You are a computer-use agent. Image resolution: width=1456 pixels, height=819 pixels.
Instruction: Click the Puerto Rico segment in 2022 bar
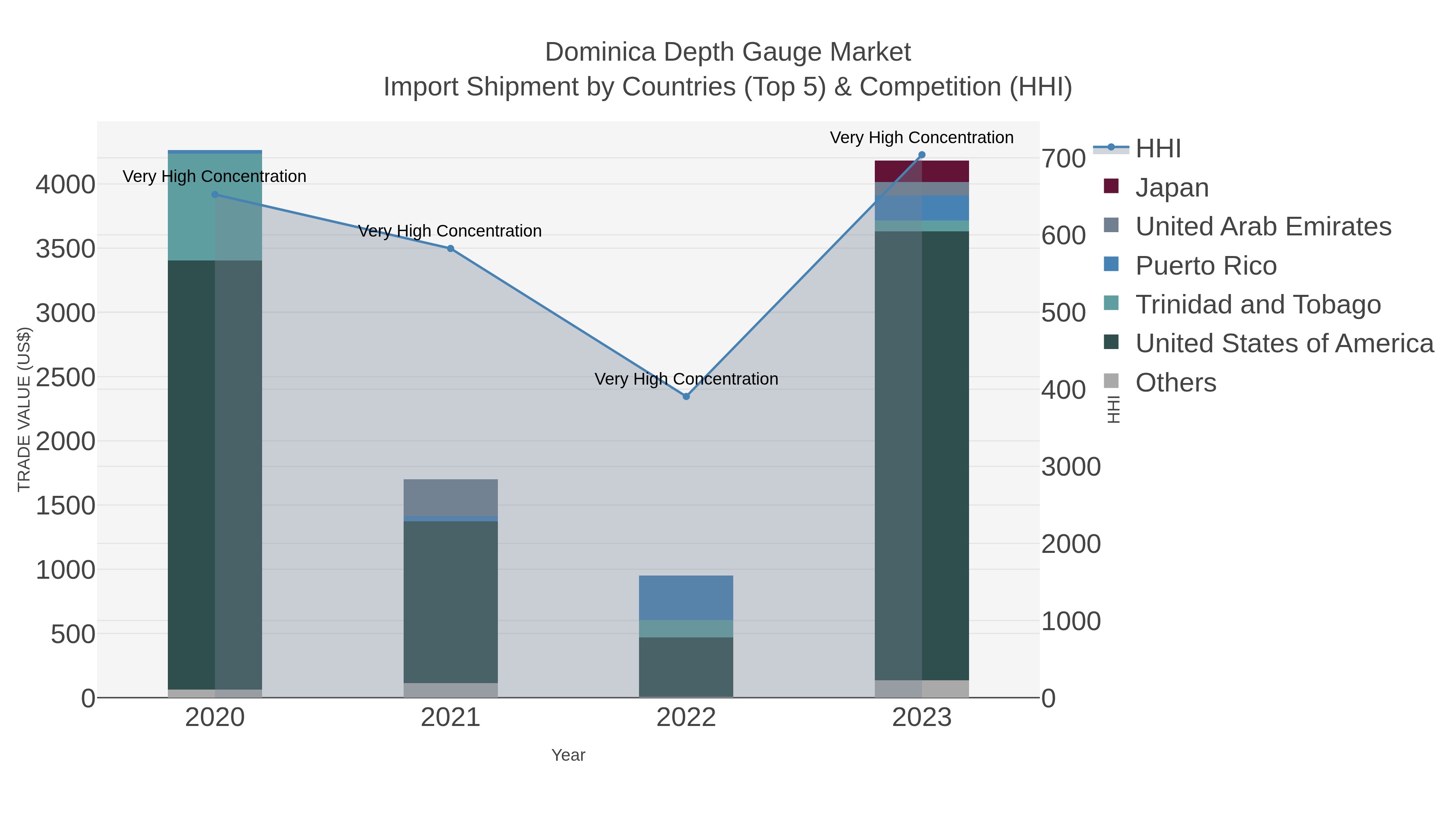(x=686, y=598)
